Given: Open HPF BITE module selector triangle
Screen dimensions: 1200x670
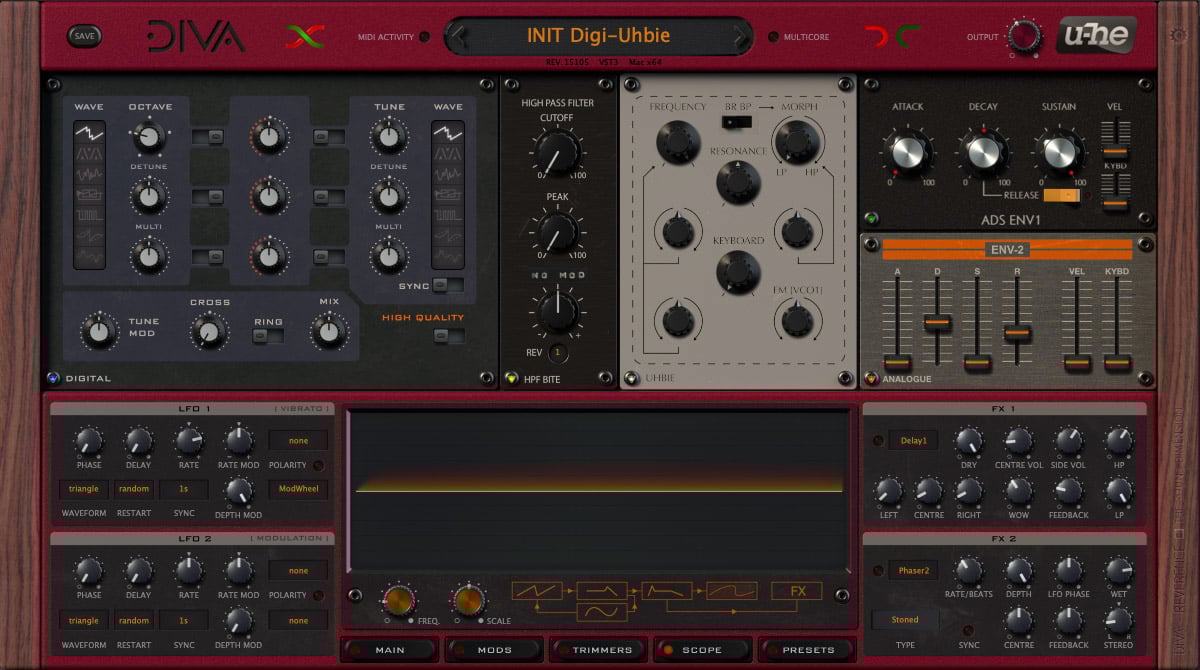Looking at the screenshot, I should [x=511, y=378].
